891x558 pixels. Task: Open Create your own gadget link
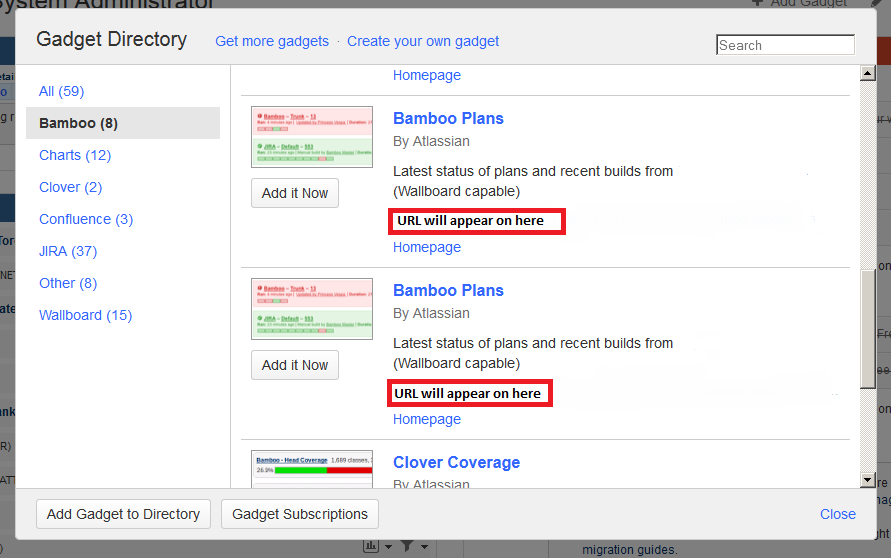point(423,41)
